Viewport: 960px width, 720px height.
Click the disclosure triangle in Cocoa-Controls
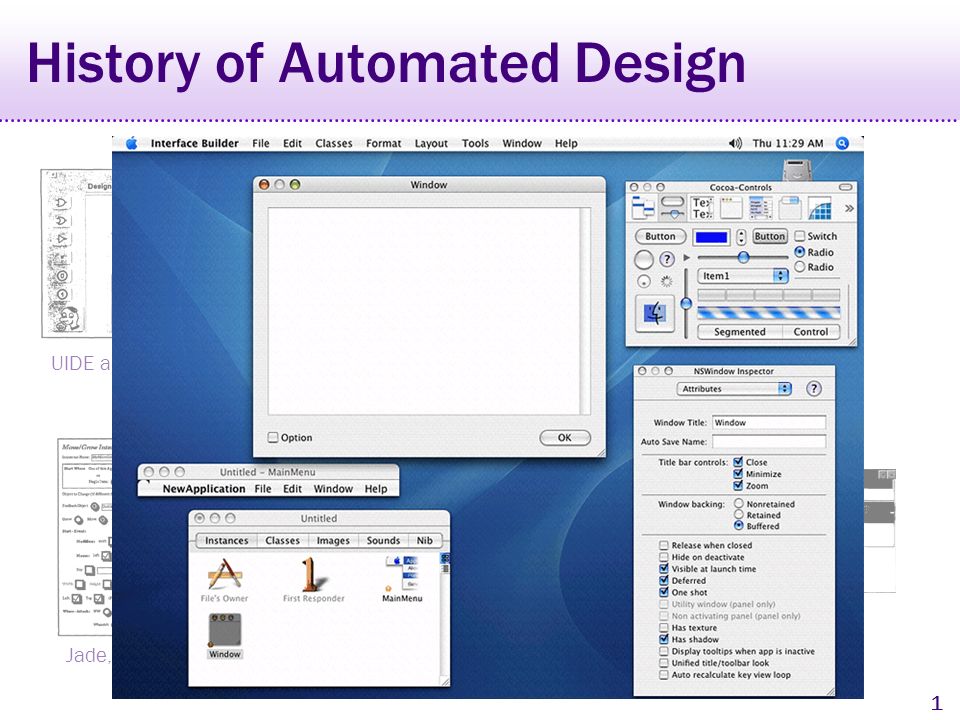686,258
